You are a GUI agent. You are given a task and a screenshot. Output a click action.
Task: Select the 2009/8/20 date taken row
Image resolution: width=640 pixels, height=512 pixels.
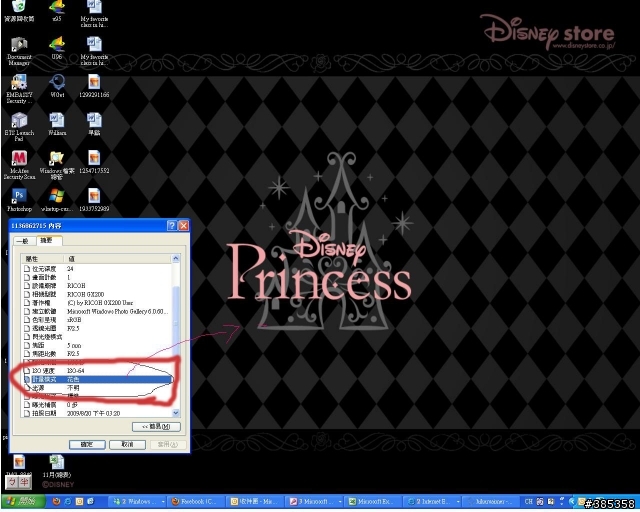click(97, 413)
